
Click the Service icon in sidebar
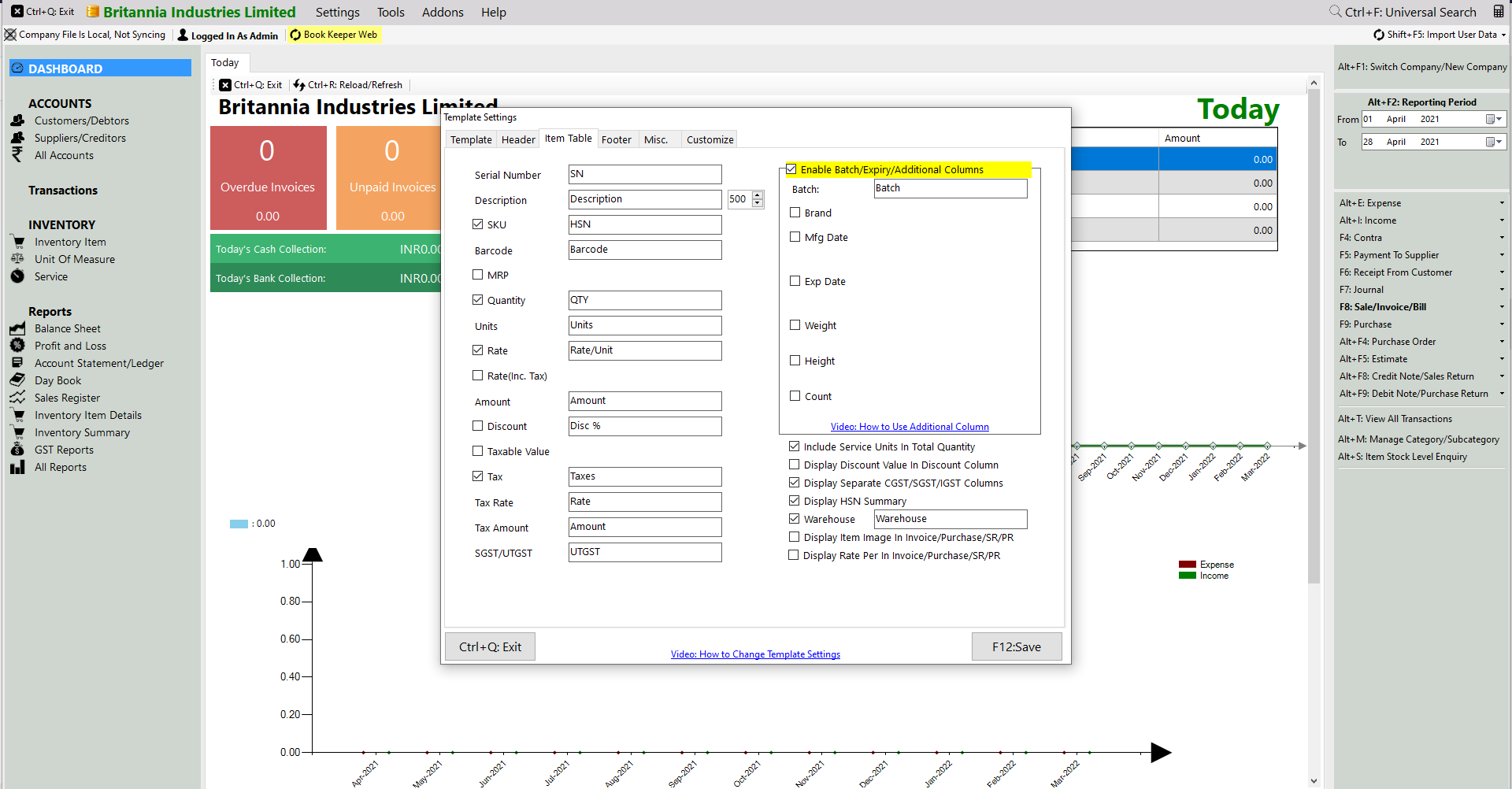click(x=17, y=276)
